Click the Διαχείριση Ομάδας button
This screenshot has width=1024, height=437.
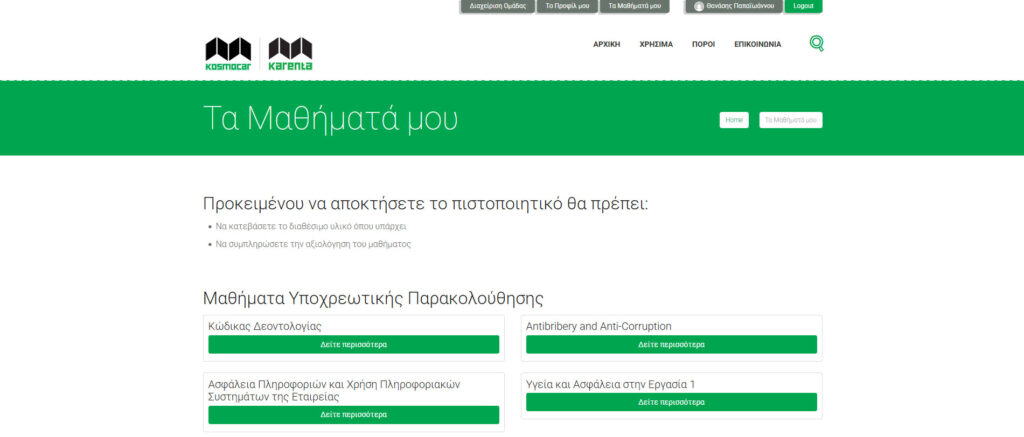pyautogui.click(x=497, y=6)
